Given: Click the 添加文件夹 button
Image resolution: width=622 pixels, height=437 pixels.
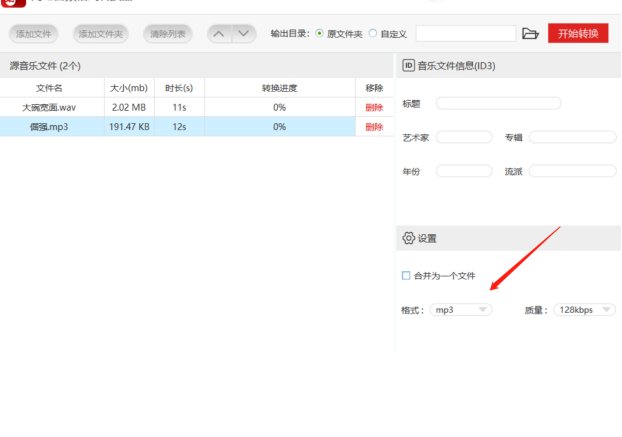Looking at the screenshot, I should pos(100,34).
